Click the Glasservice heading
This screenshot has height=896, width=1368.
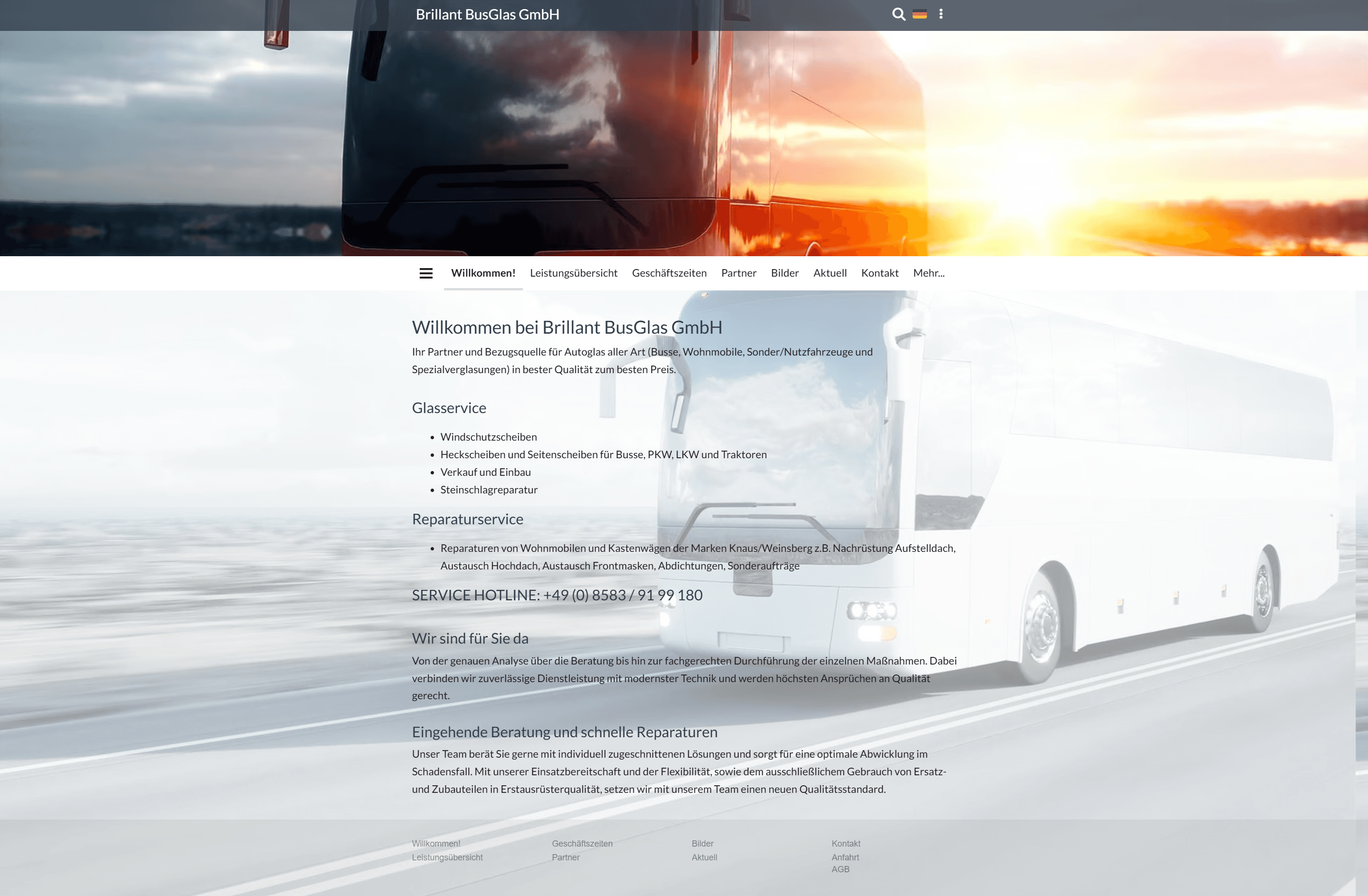tap(449, 408)
